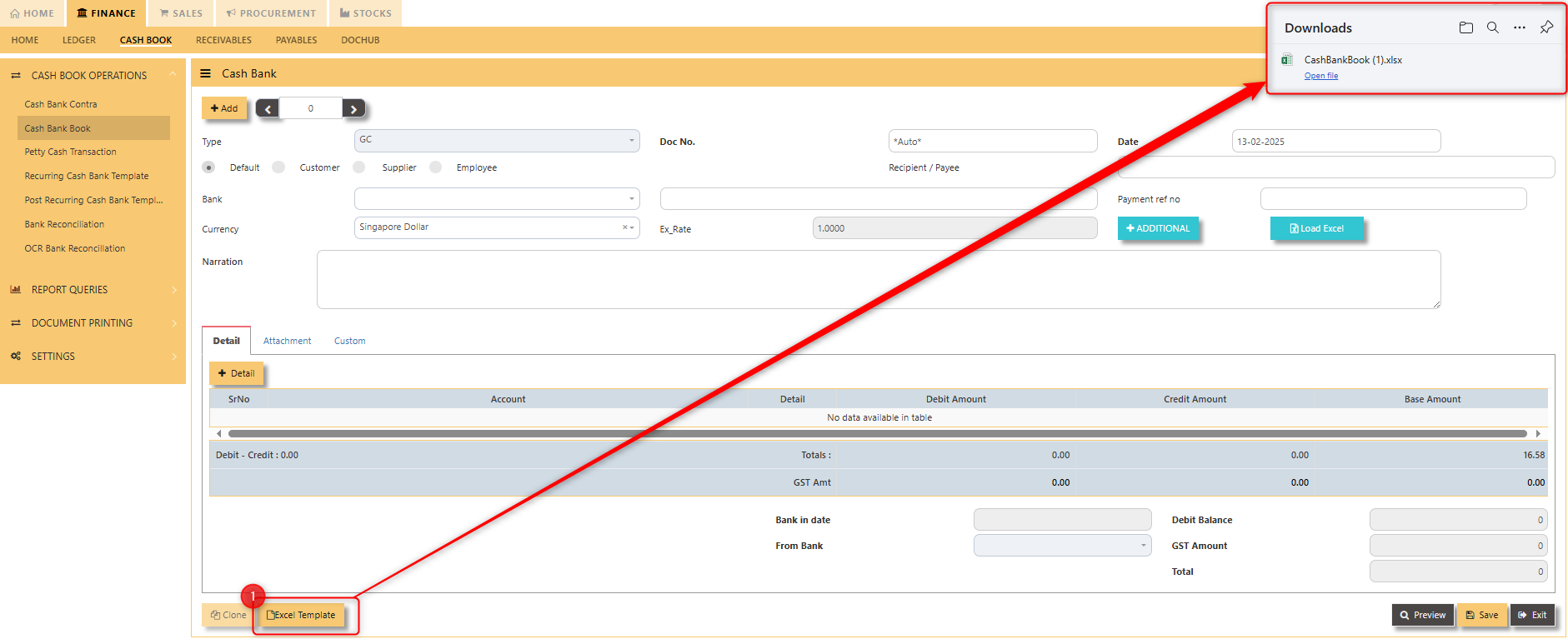Switch to the Custom tab

click(349, 341)
